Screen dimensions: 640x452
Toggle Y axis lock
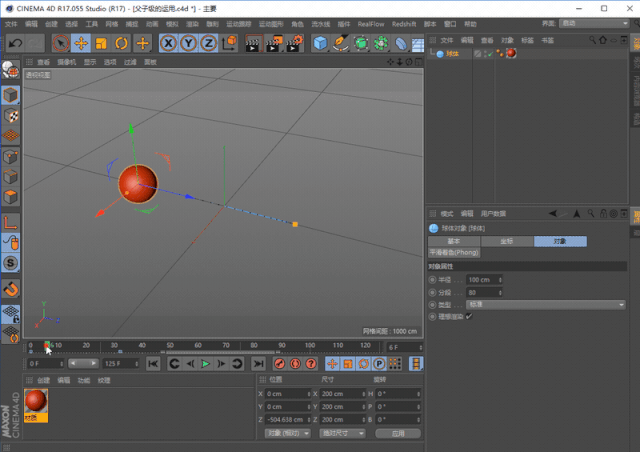pyautogui.click(x=188, y=43)
